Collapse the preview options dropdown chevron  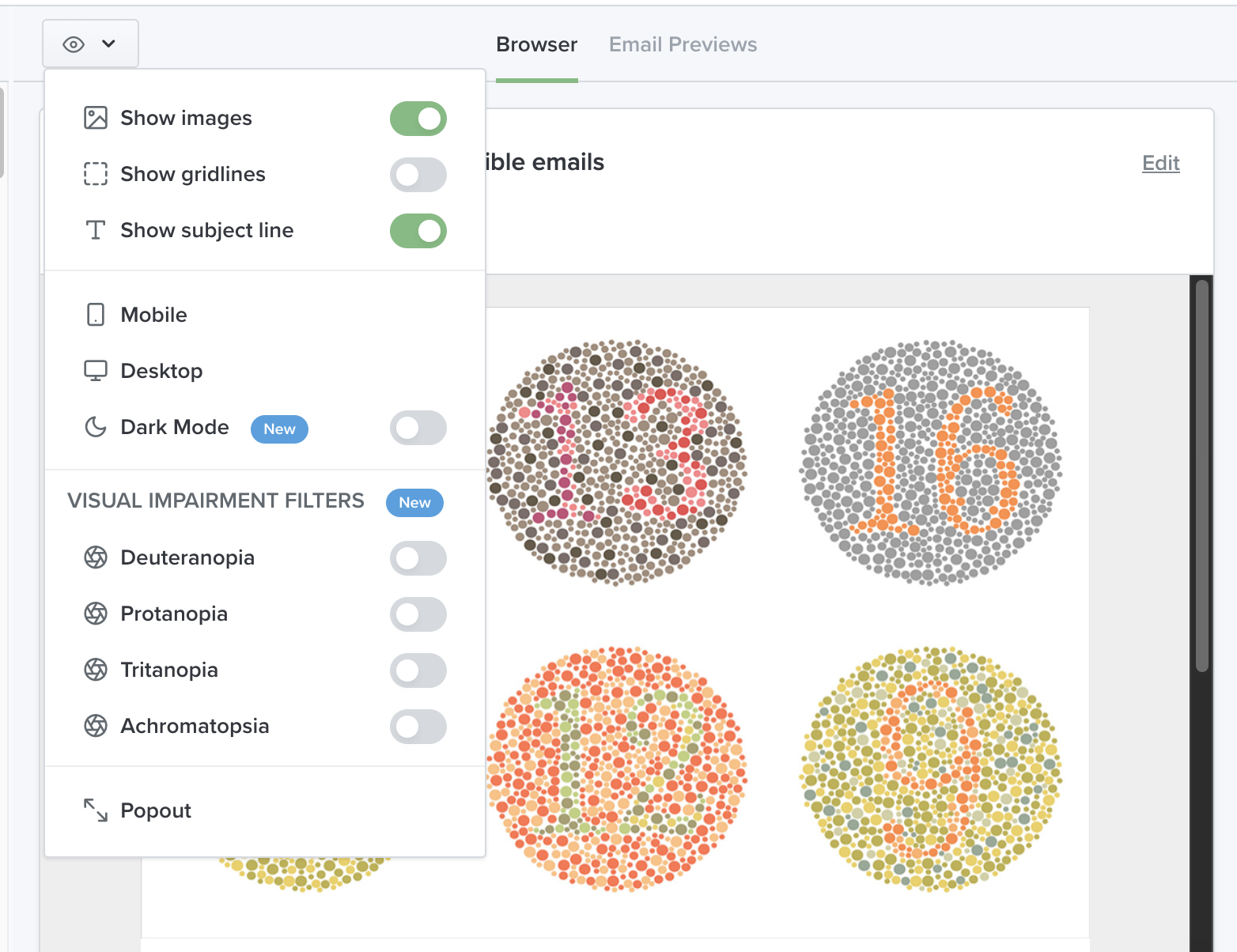tap(109, 44)
